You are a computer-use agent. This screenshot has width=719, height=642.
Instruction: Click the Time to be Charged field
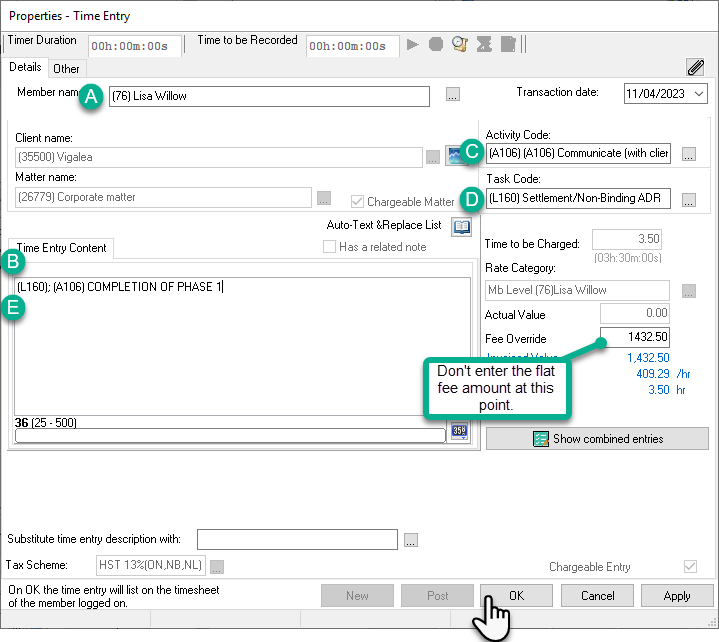pos(627,239)
